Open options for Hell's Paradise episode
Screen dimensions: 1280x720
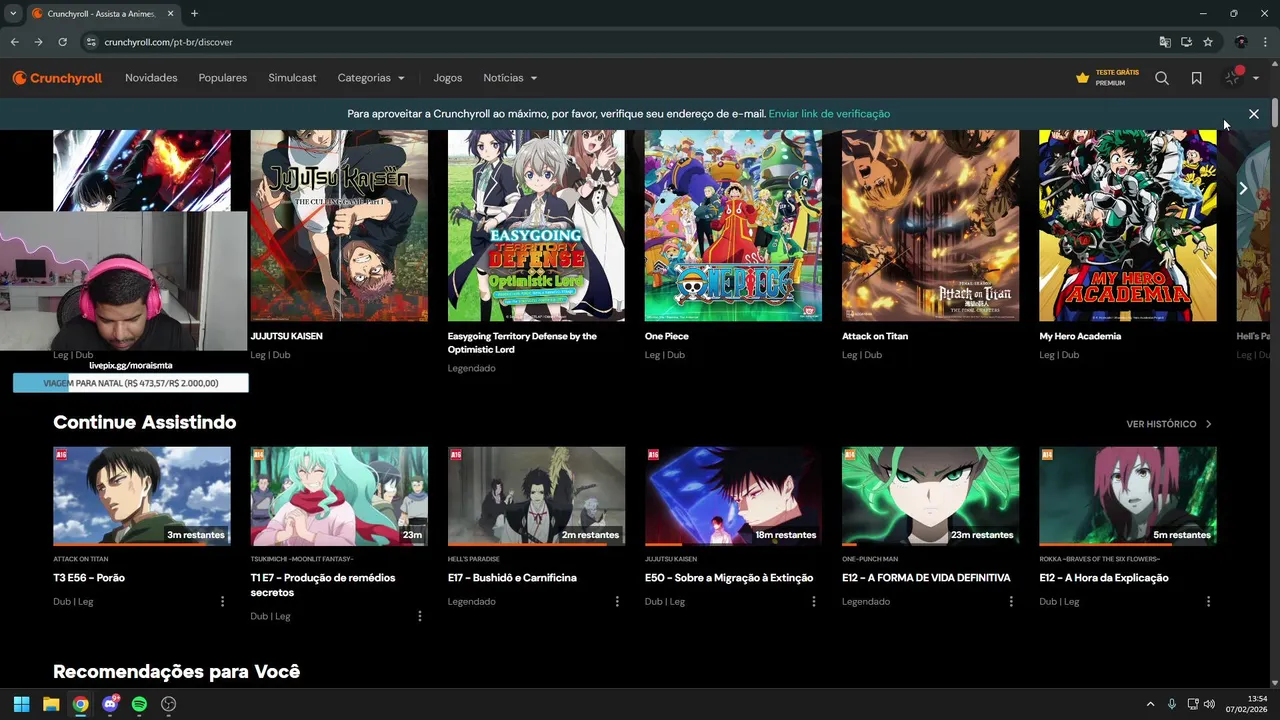617,601
